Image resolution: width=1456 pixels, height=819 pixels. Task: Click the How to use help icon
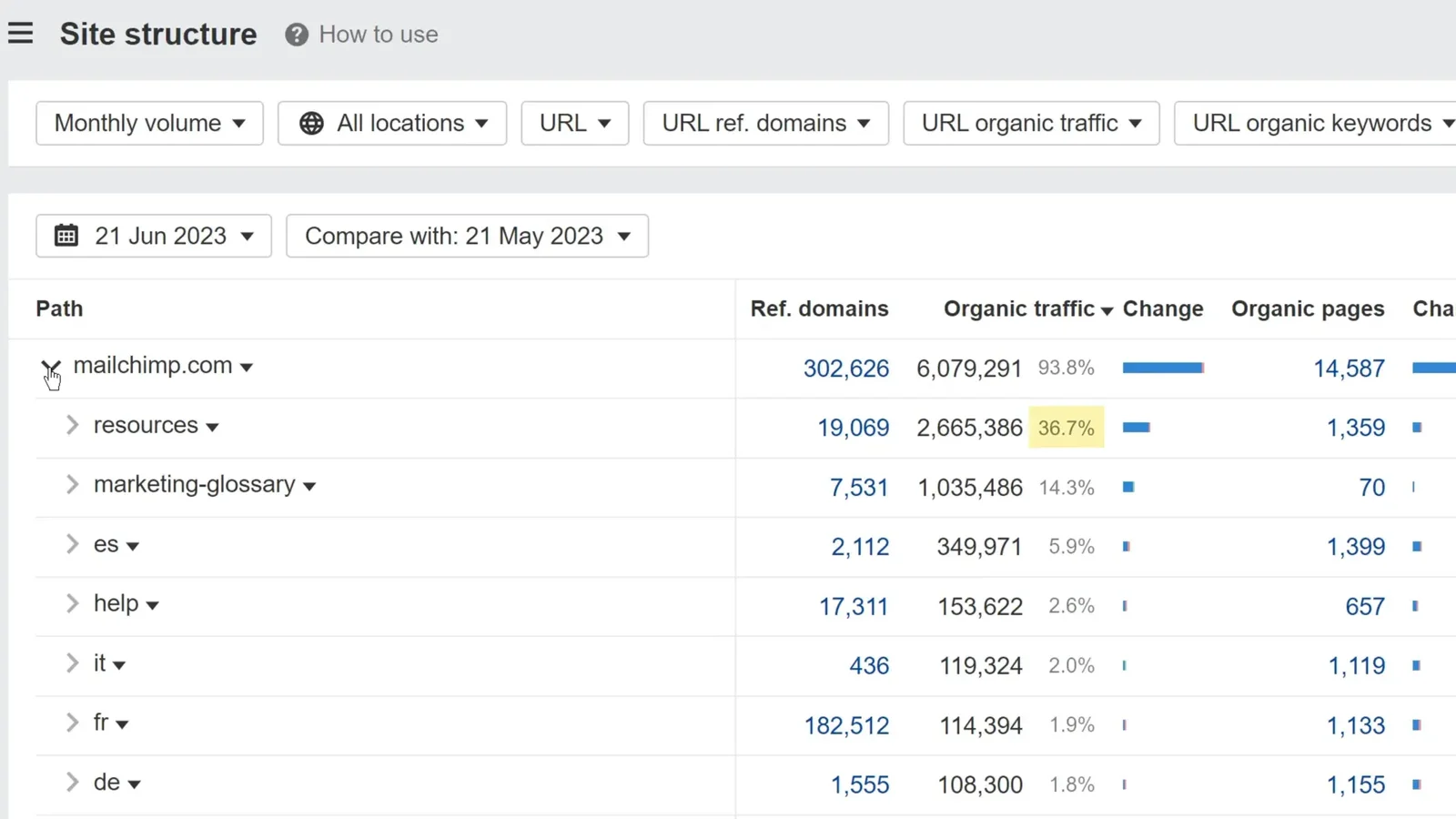point(296,35)
